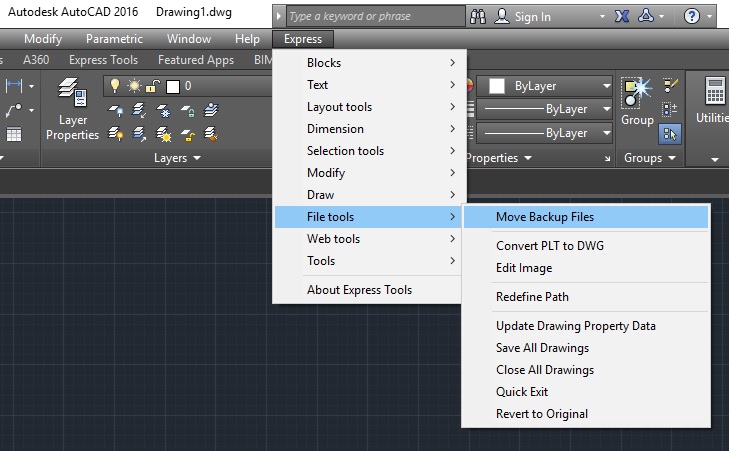
Task: Click the Group add/remove objects icon
Action: pos(670,110)
